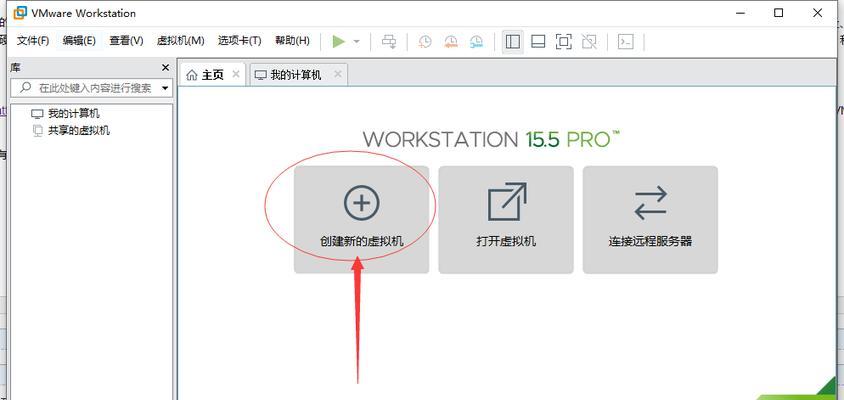Open the snapshot manager icon

pos(476,41)
